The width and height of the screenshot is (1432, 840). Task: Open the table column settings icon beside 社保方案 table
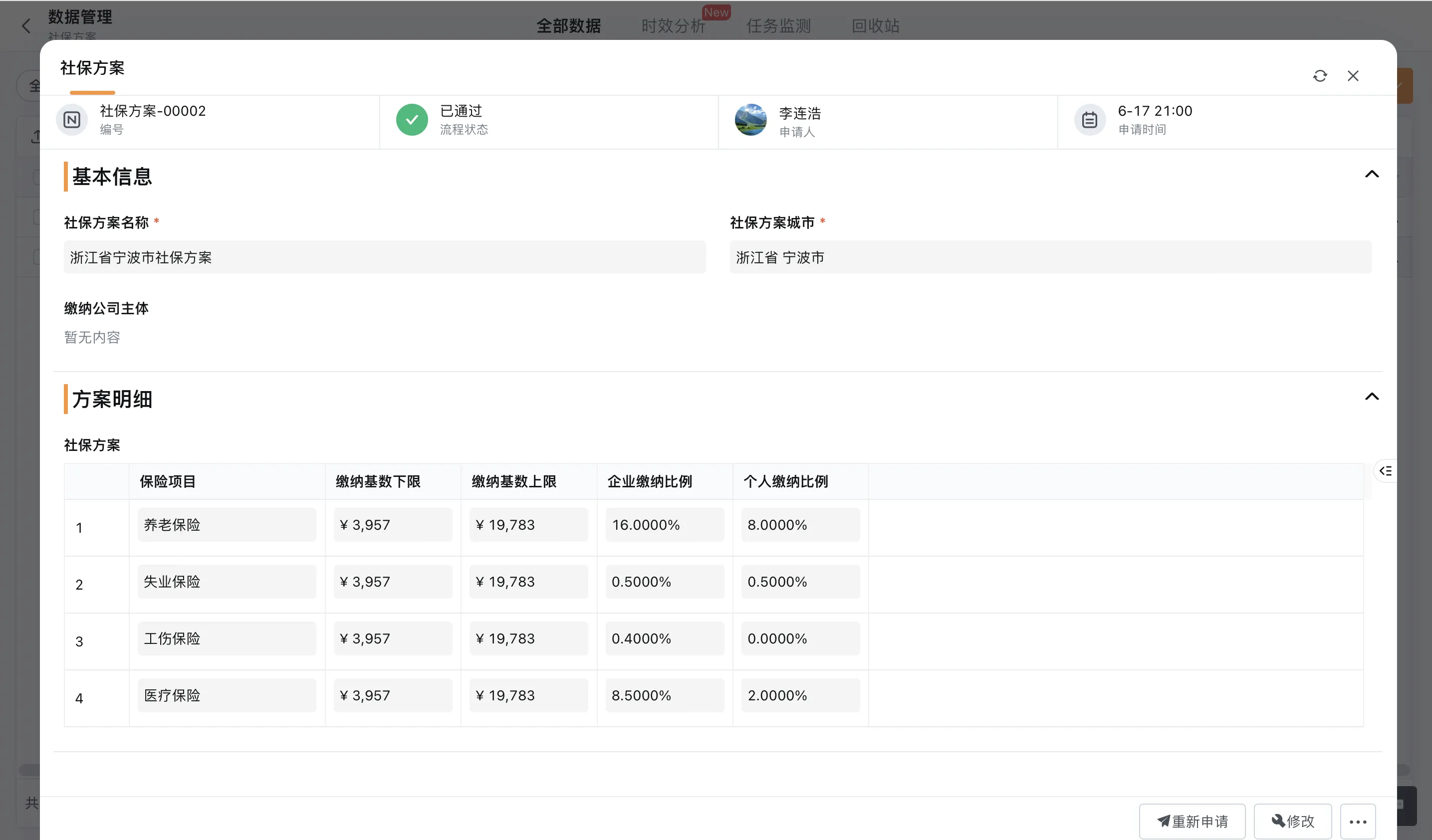(x=1386, y=470)
